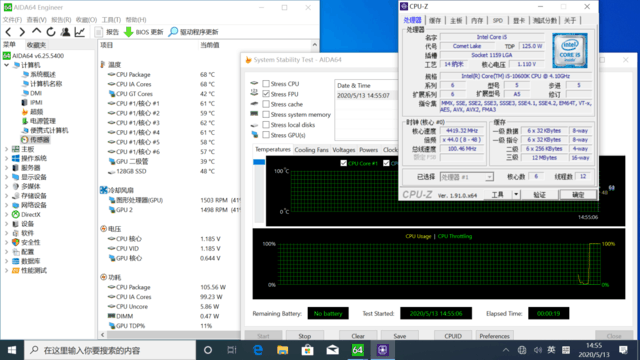This screenshot has width=640, height=360.
Task: Click Stop in stability test
Action: pos(304,336)
